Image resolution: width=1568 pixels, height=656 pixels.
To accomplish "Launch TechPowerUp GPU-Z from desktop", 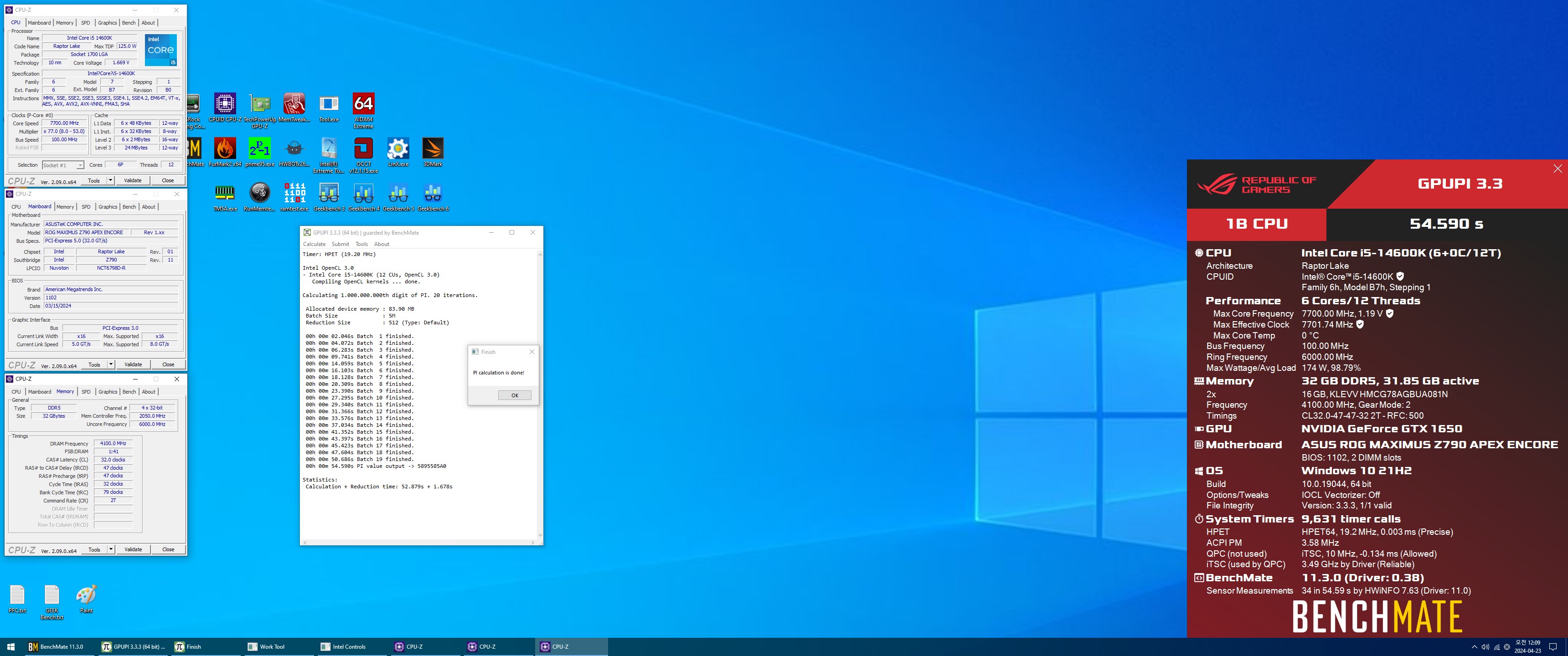I will coord(260,111).
